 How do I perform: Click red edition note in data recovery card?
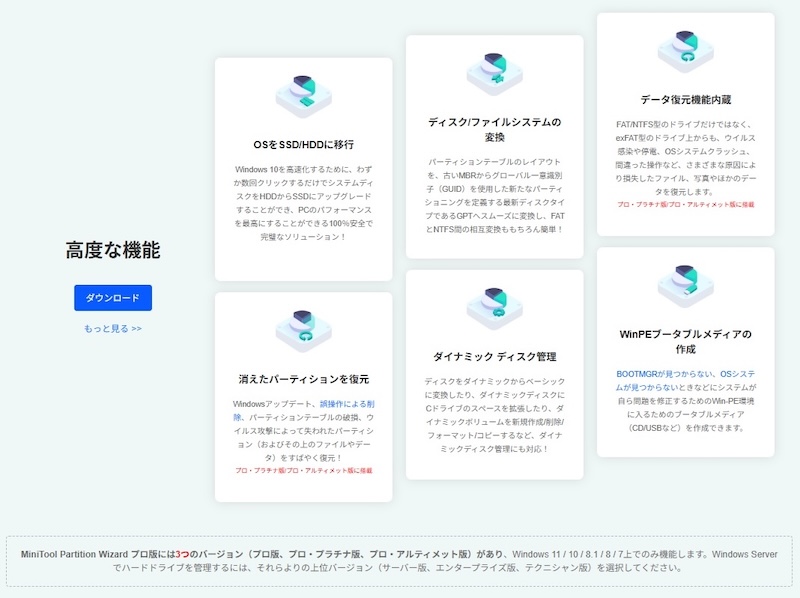tap(685, 204)
